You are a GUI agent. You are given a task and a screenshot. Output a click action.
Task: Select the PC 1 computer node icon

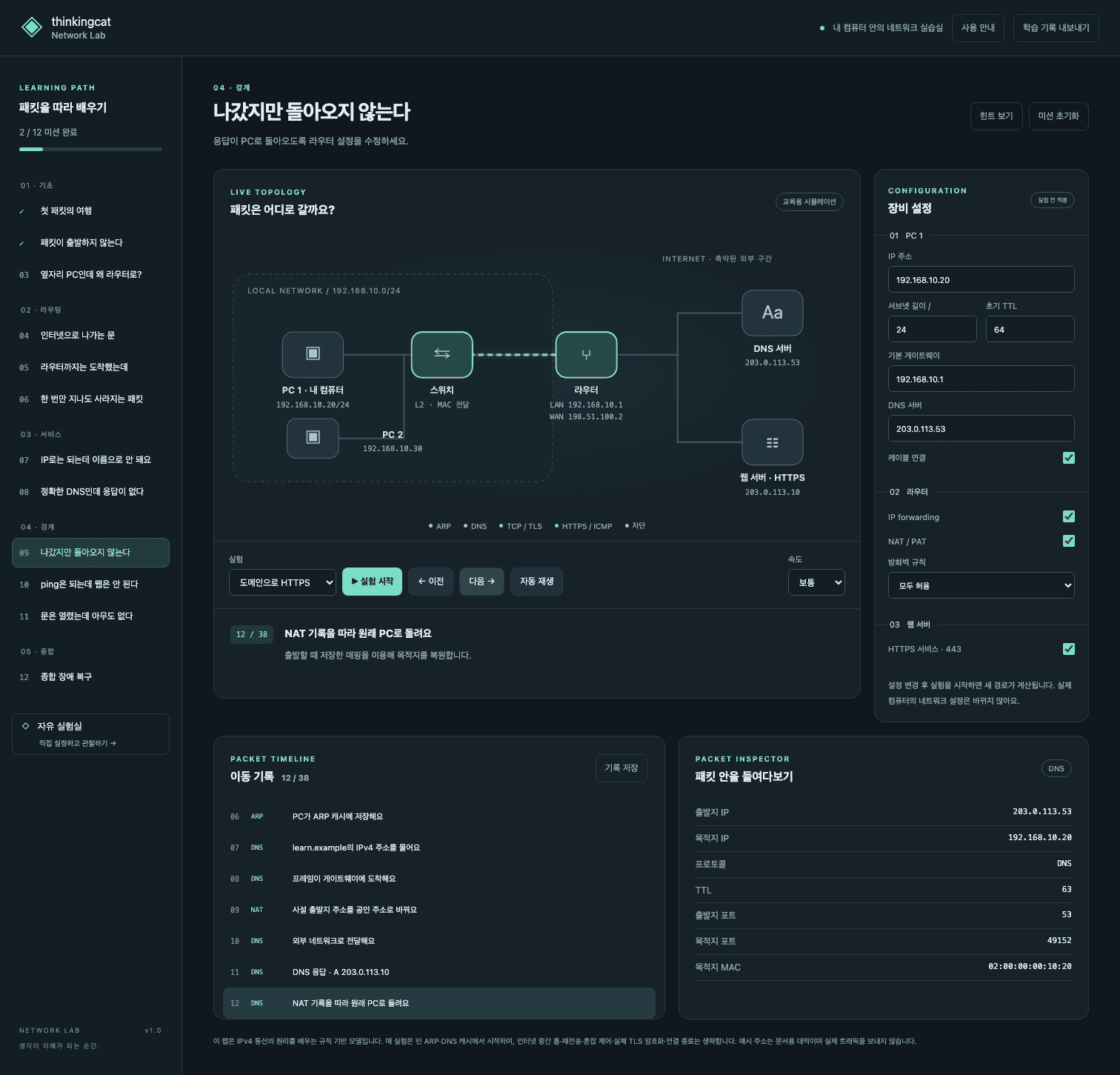tap(313, 354)
